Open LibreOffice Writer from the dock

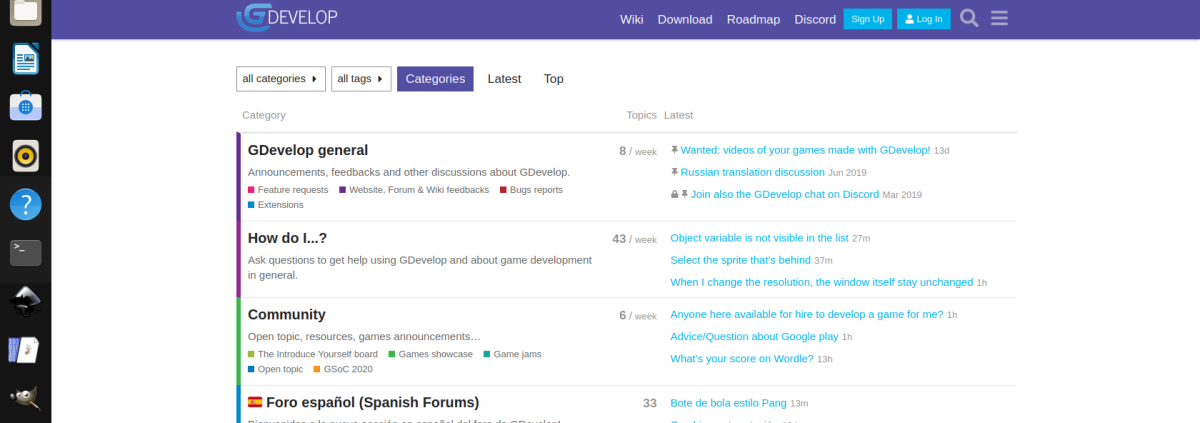(x=25, y=59)
